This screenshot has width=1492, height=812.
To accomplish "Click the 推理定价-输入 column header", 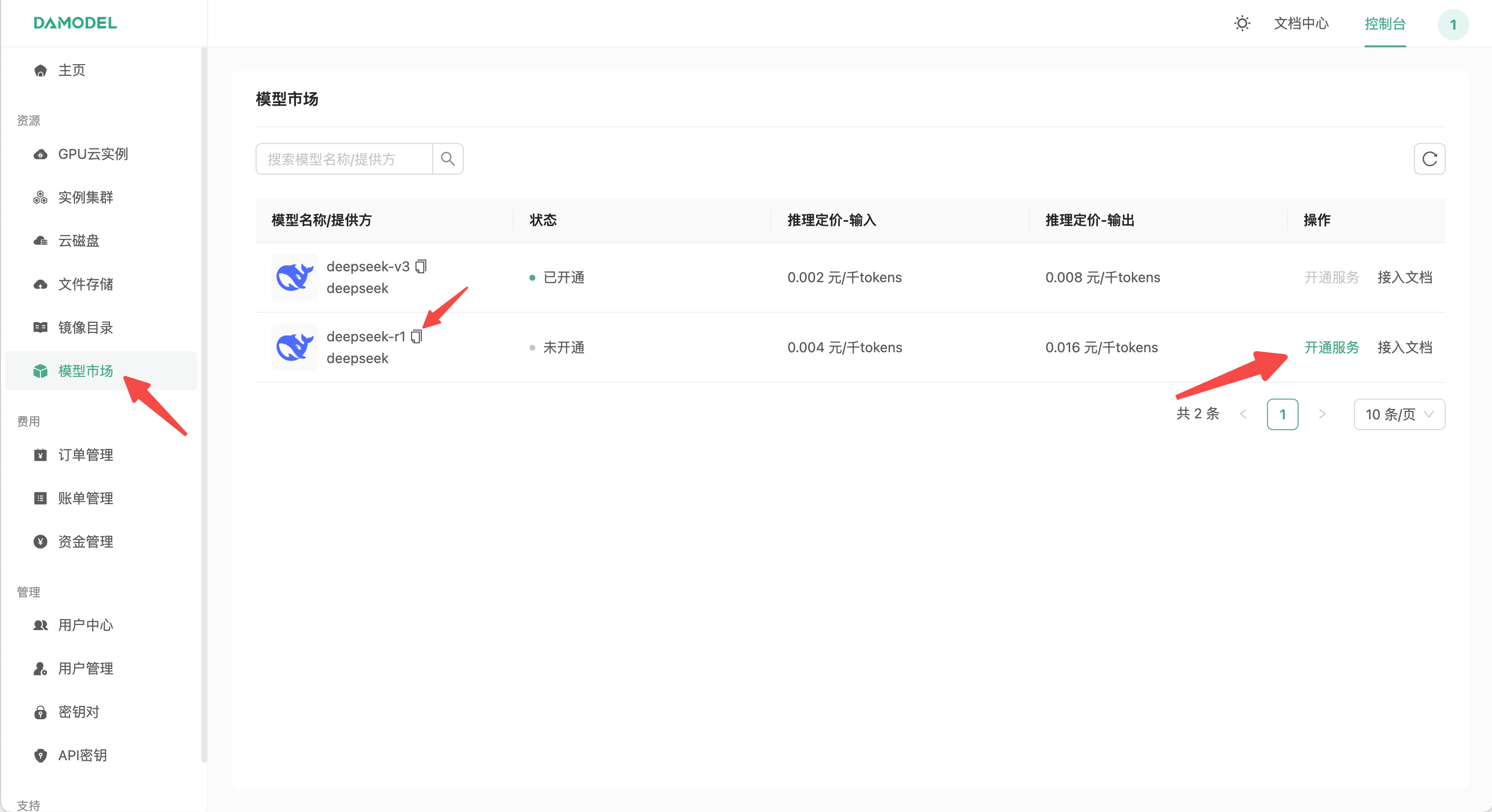I will tap(832, 220).
